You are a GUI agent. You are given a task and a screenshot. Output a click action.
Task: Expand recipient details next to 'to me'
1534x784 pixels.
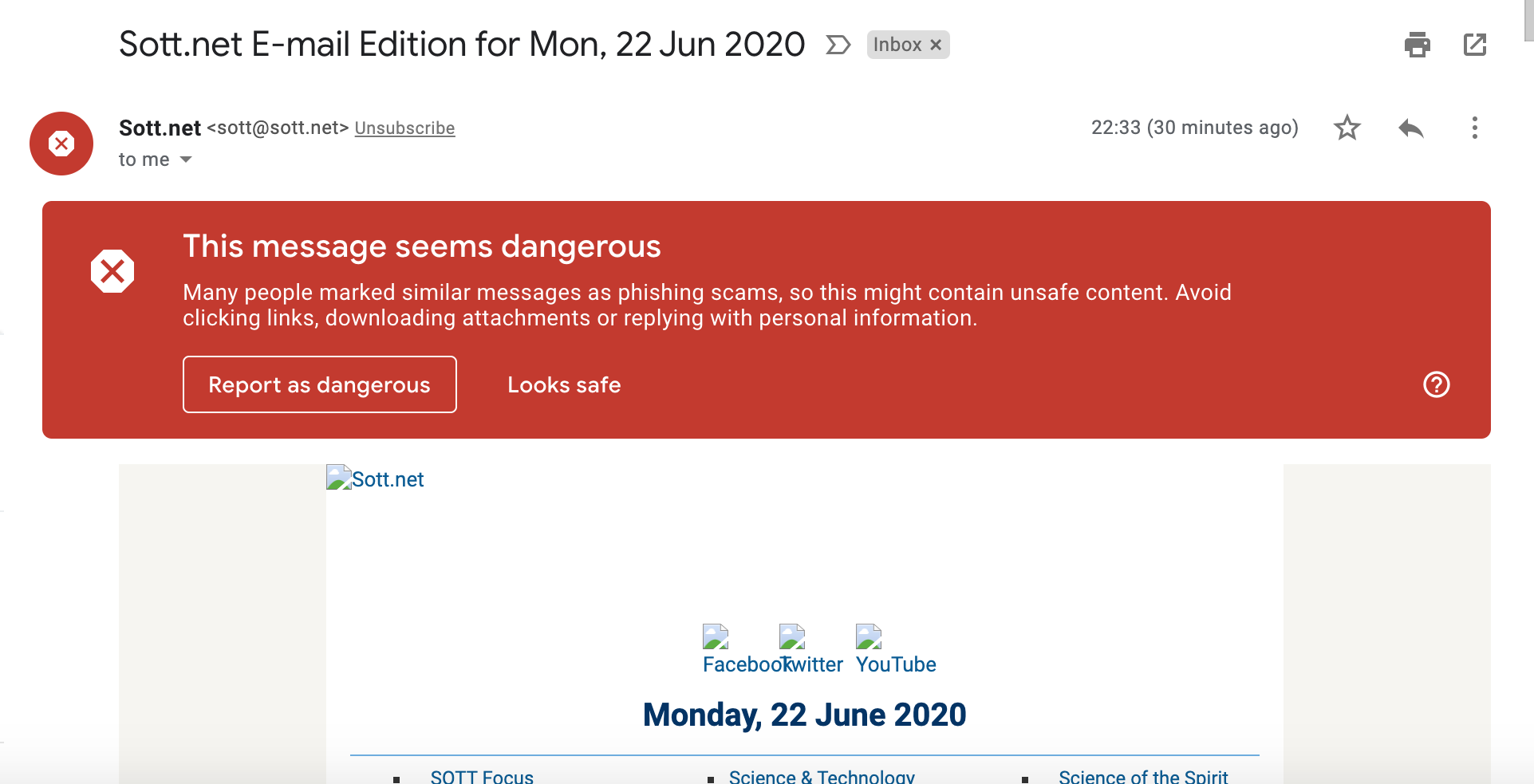pyautogui.click(x=186, y=160)
